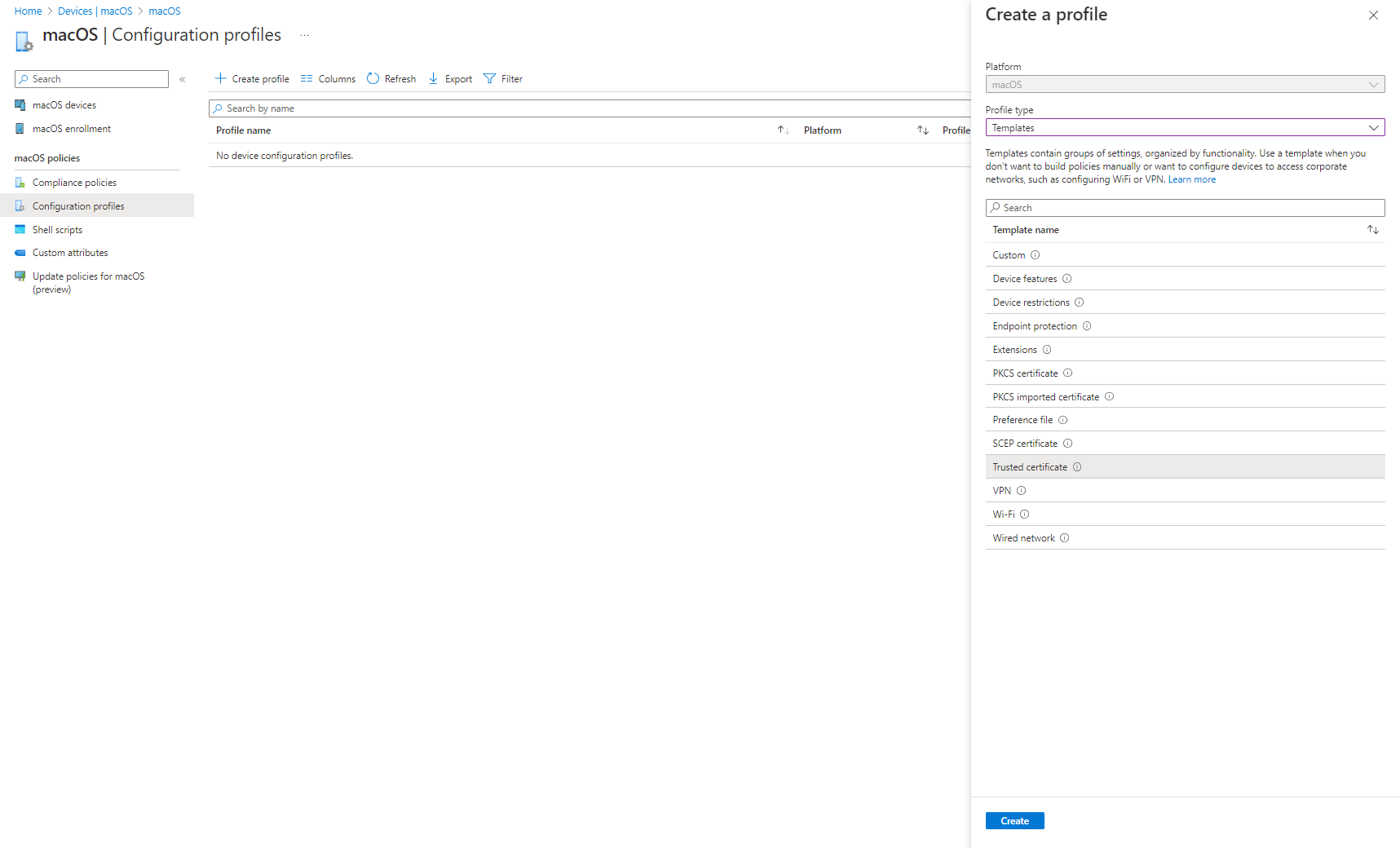
Task: Sort the list by Profile name
Action: tap(782, 130)
